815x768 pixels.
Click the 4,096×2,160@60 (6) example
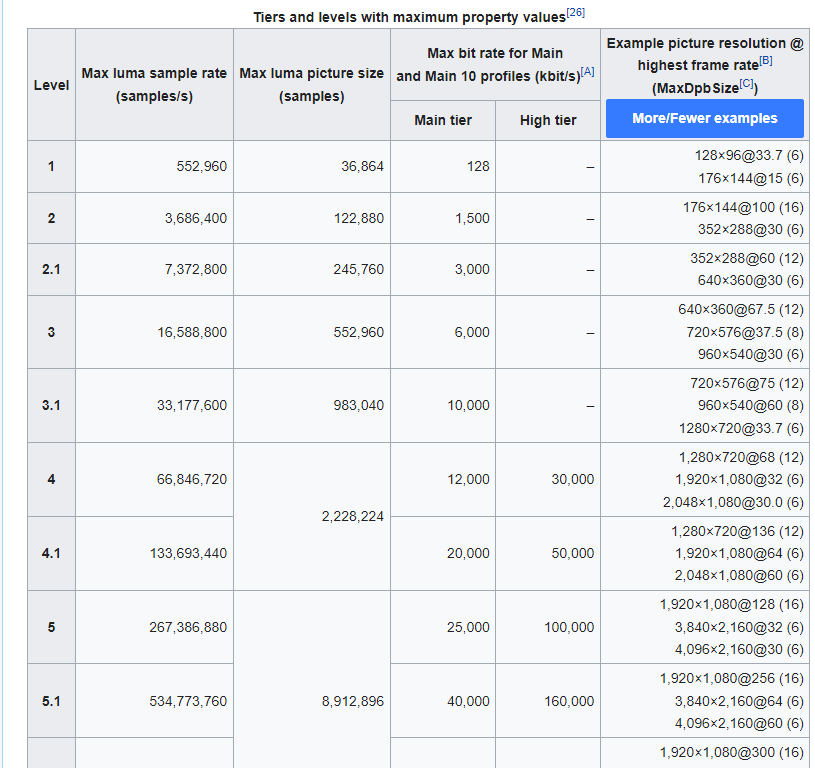(739, 723)
